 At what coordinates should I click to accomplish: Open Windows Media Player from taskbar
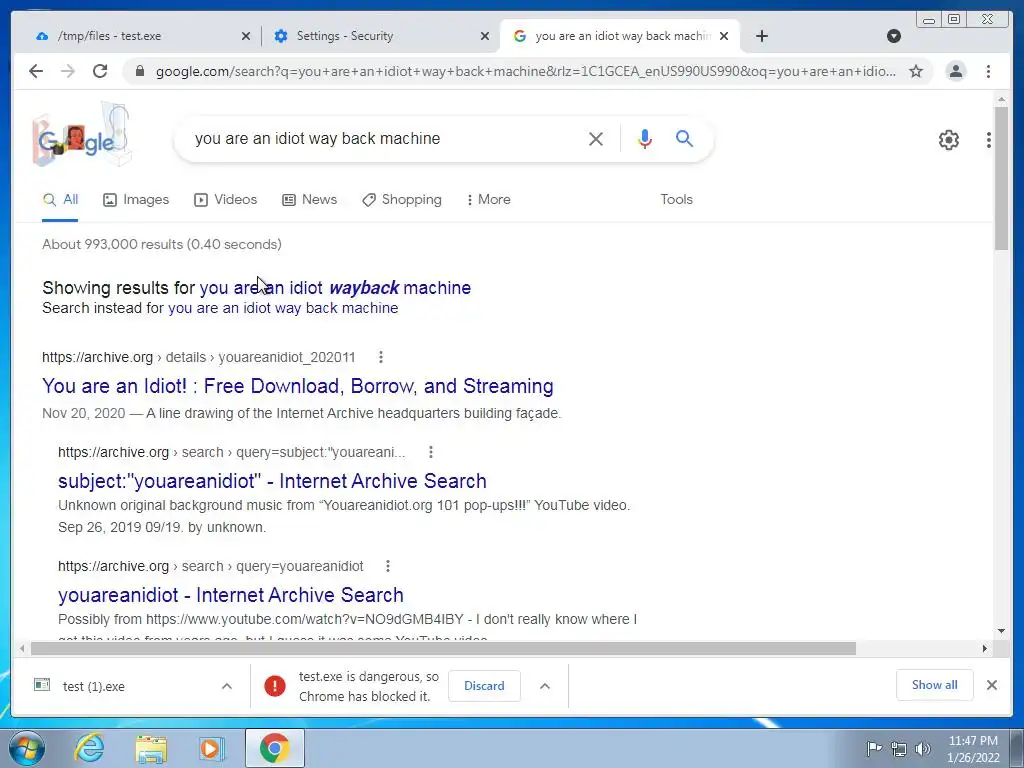[212, 748]
